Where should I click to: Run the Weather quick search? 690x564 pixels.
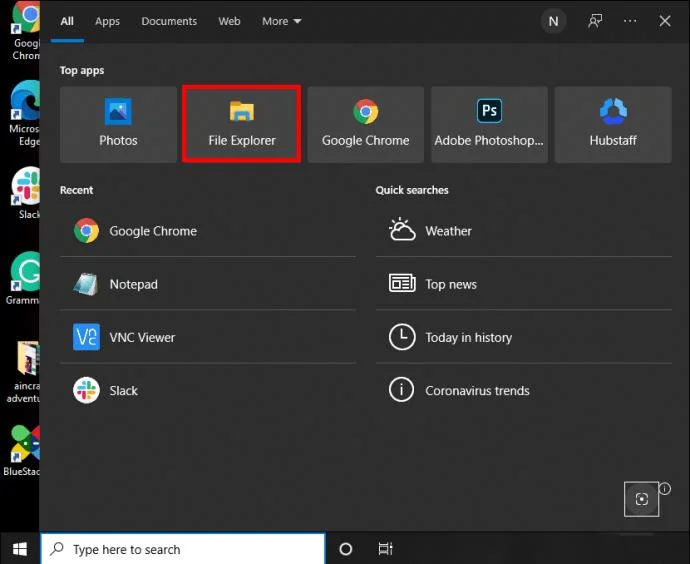pos(524,231)
